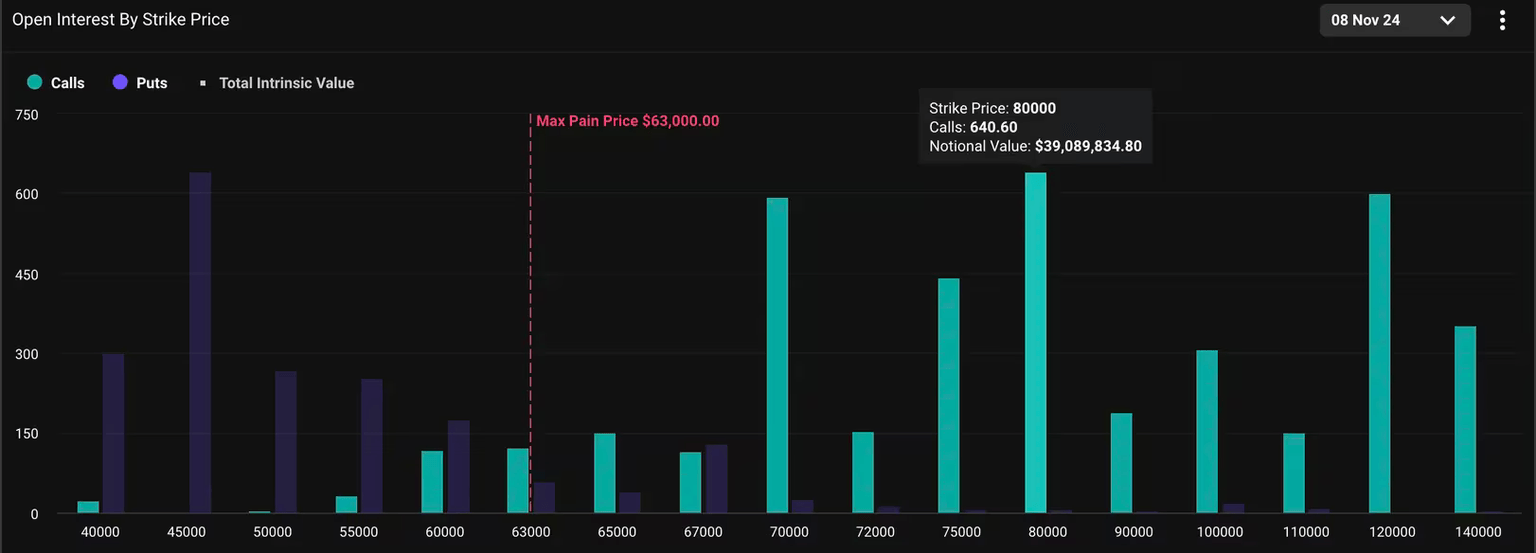The height and width of the screenshot is (553, 1536).
Task: Click the Max Pain Price $63,000.00 label
Action: (627, 121)
